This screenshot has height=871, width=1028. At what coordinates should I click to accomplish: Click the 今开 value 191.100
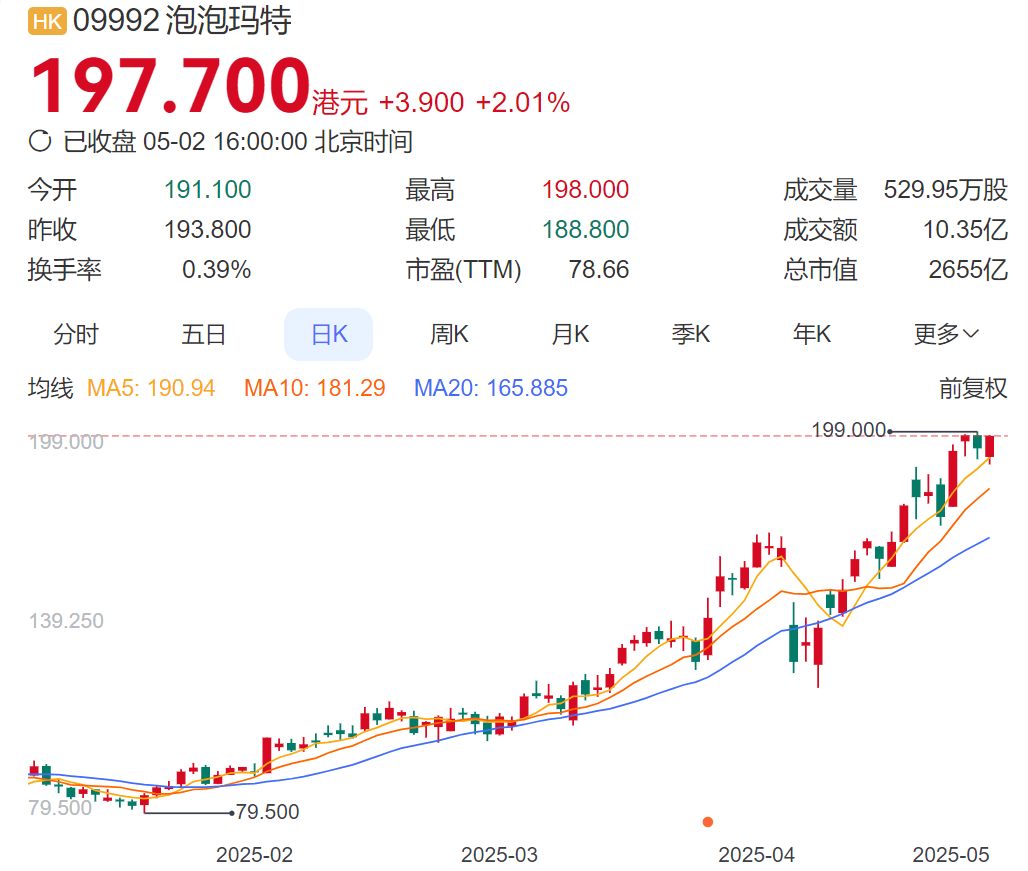(x=207, y=190)
